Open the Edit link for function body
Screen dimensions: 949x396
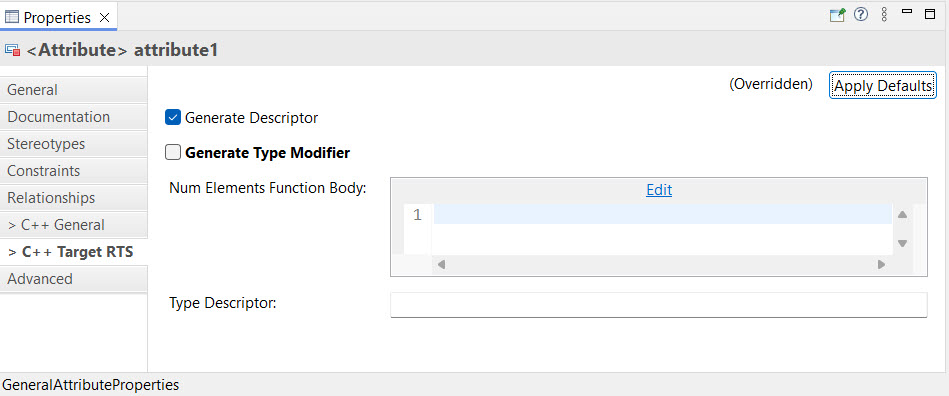coord(659,190)
